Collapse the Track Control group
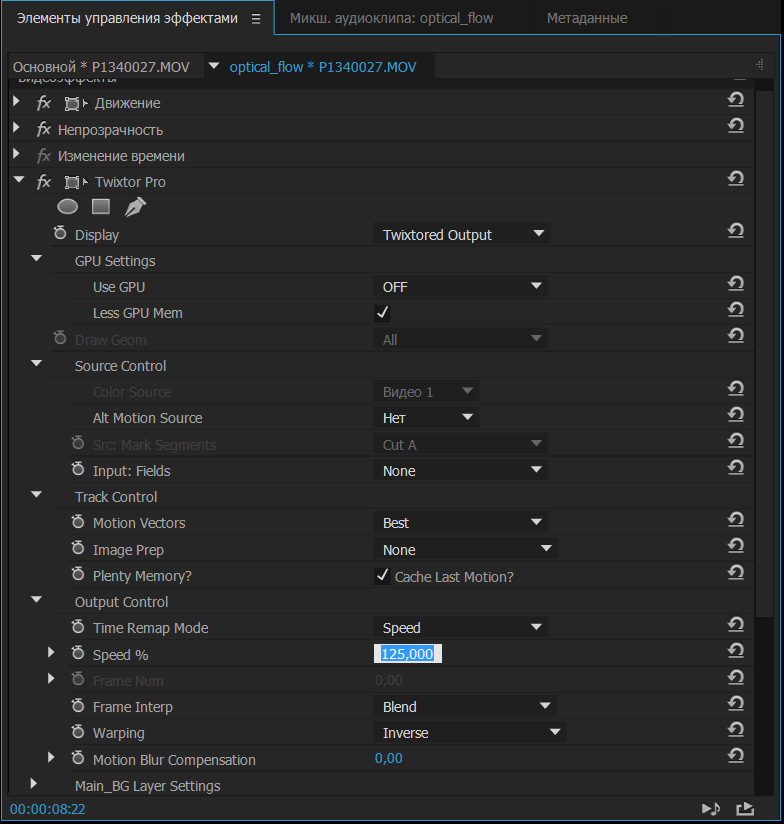The image size is (784, 824). [x=36, y=494]
